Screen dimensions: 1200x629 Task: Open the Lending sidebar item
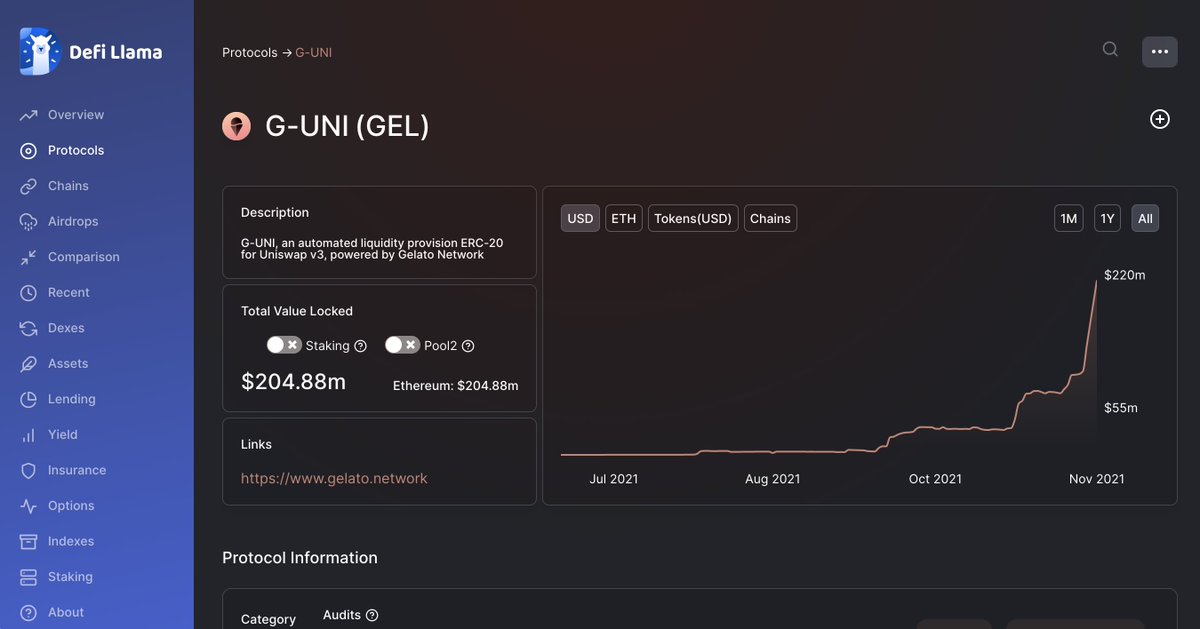(72, 399)
